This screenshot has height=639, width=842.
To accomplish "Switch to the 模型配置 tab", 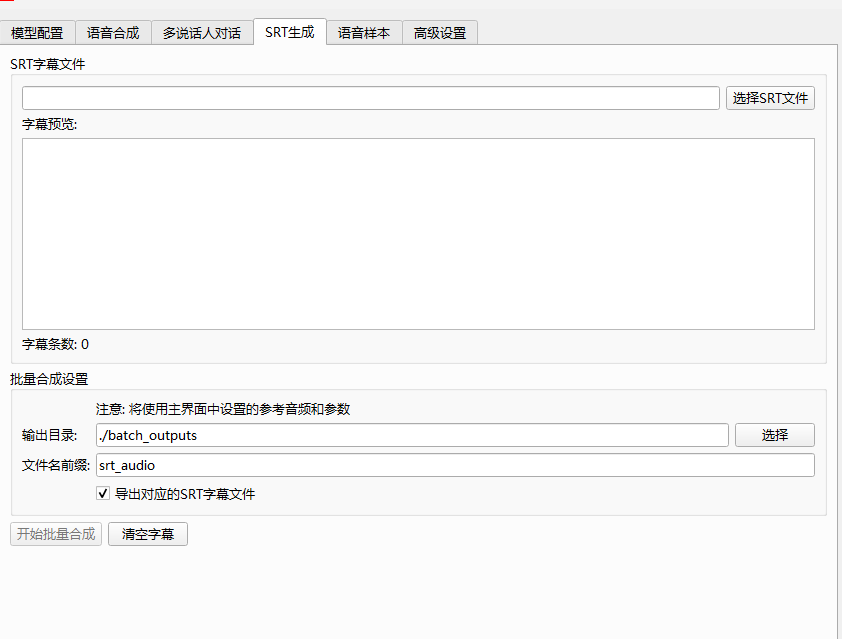I will click(x=37, y=33).
